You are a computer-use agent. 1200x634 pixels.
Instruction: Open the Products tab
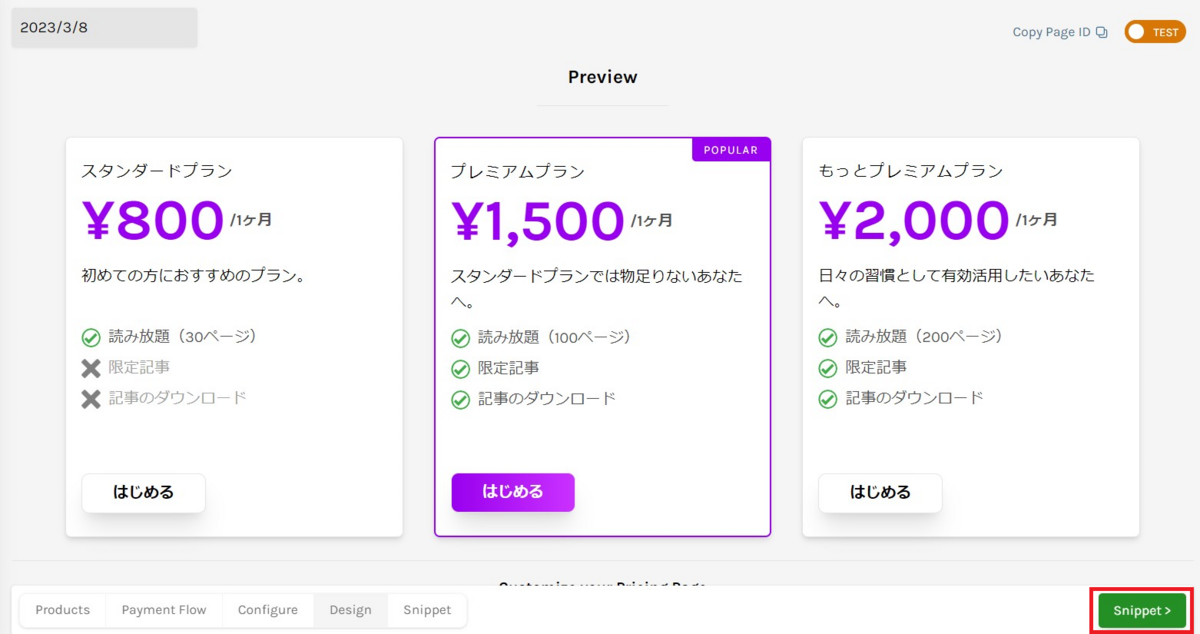tap(62, 610)
